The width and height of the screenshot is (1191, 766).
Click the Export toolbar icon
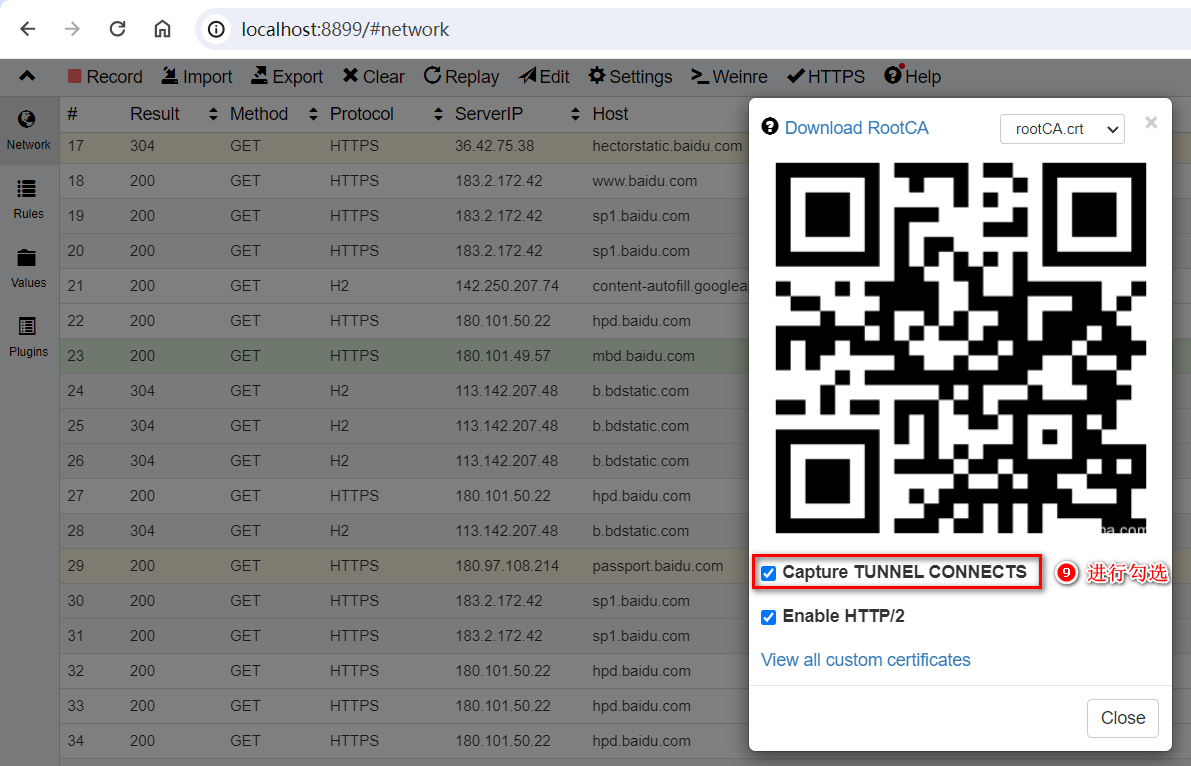point(259,77)
